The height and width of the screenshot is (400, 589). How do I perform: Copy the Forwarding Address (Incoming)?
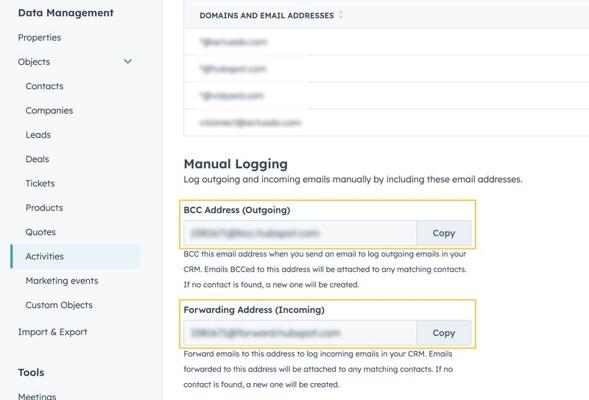click(x=443, y=333)
